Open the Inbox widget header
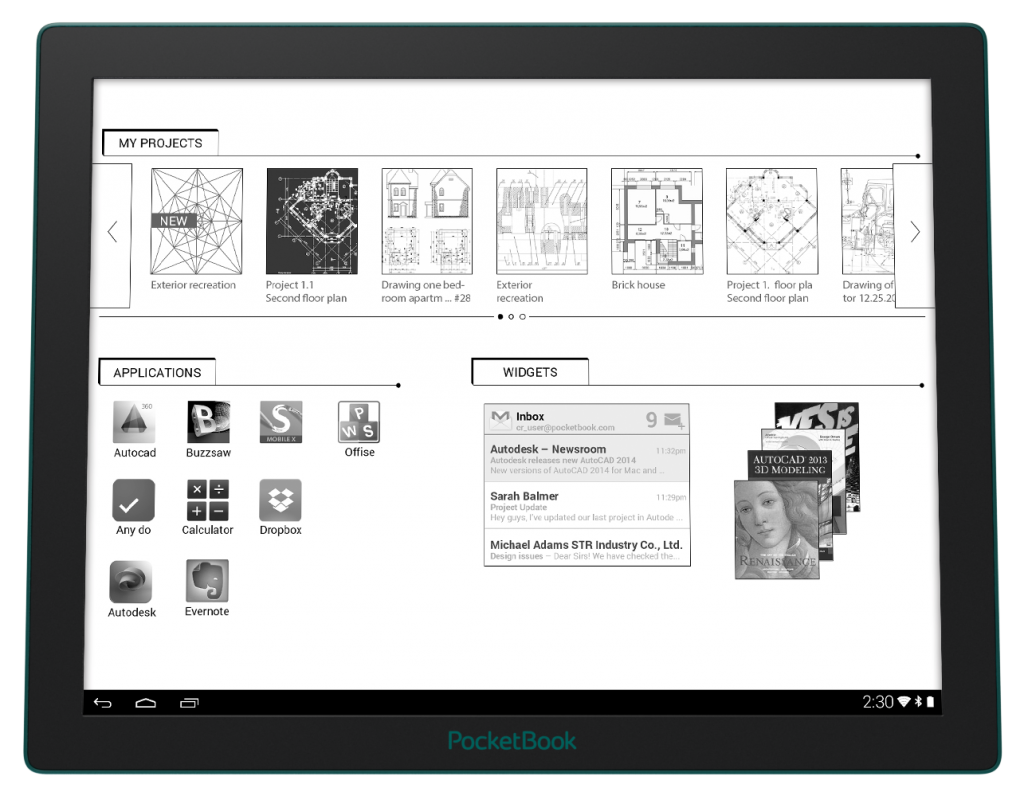The width and height of the screenshot is (1024, 796). coord(586,419)
